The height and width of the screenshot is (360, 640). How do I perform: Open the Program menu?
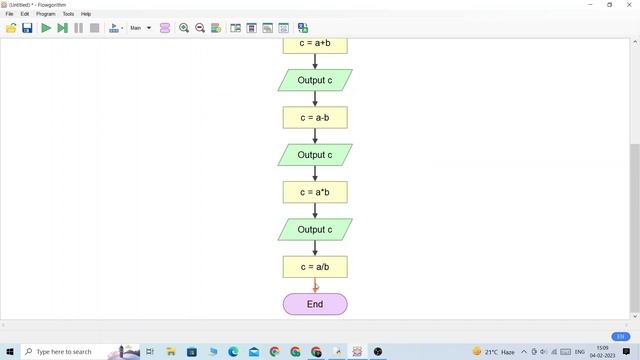pos(46,14)
